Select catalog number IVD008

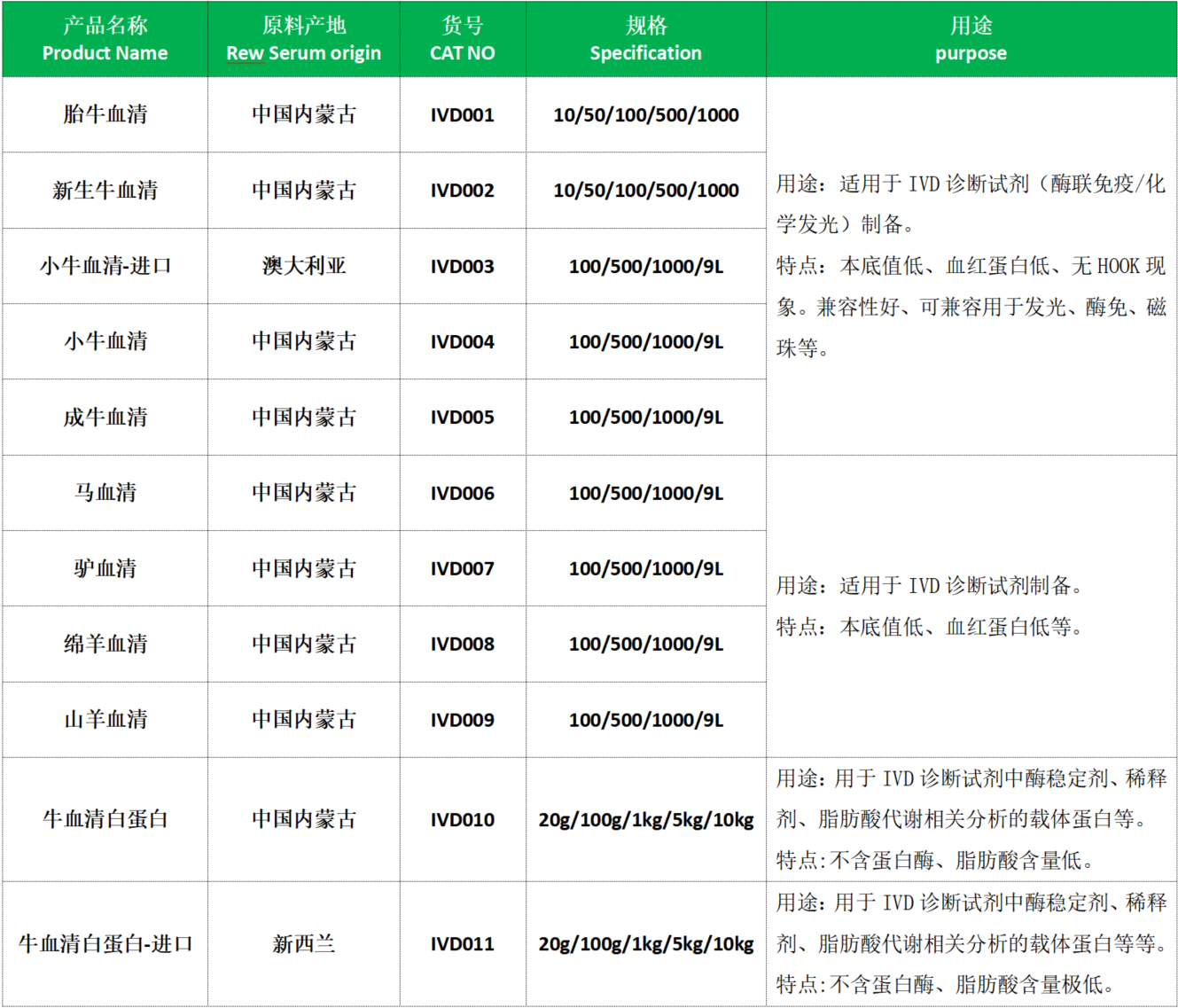click(462, 645)
